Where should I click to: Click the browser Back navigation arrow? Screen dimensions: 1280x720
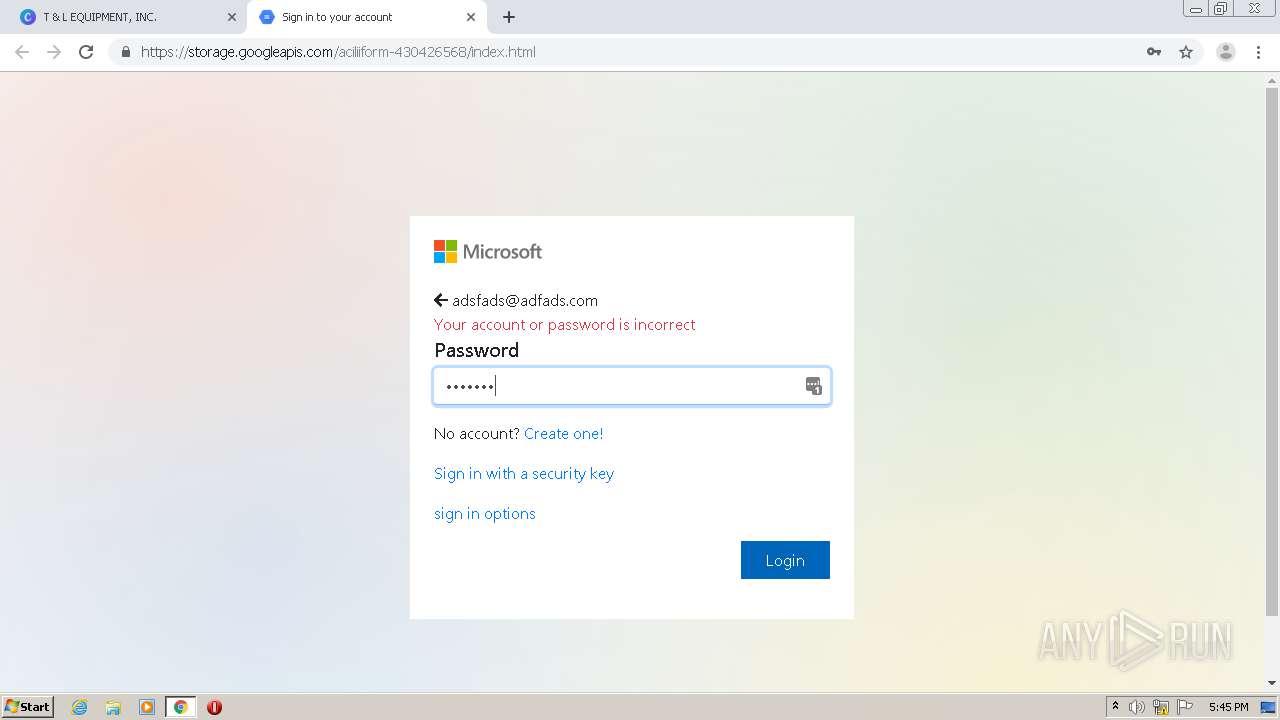[22, 52]
